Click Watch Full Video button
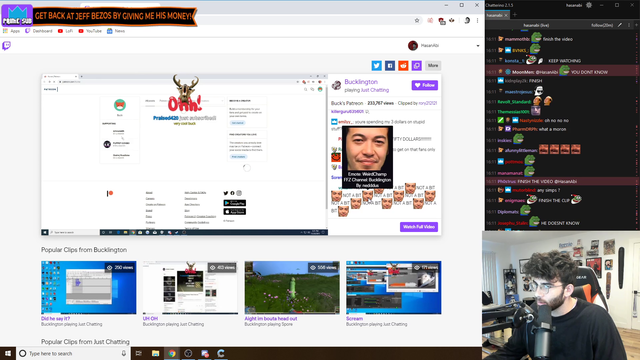The width and height of the screenshot is (640, 360). click(419, 227)
